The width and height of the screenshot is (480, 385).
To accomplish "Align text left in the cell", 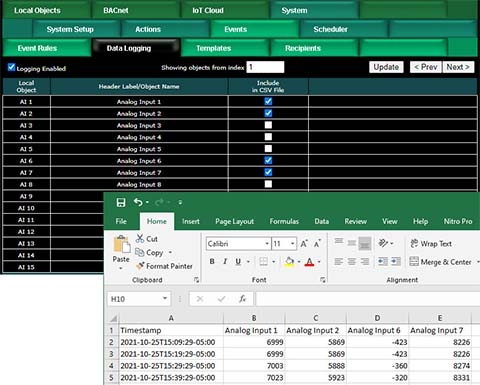I will [339, 262].
